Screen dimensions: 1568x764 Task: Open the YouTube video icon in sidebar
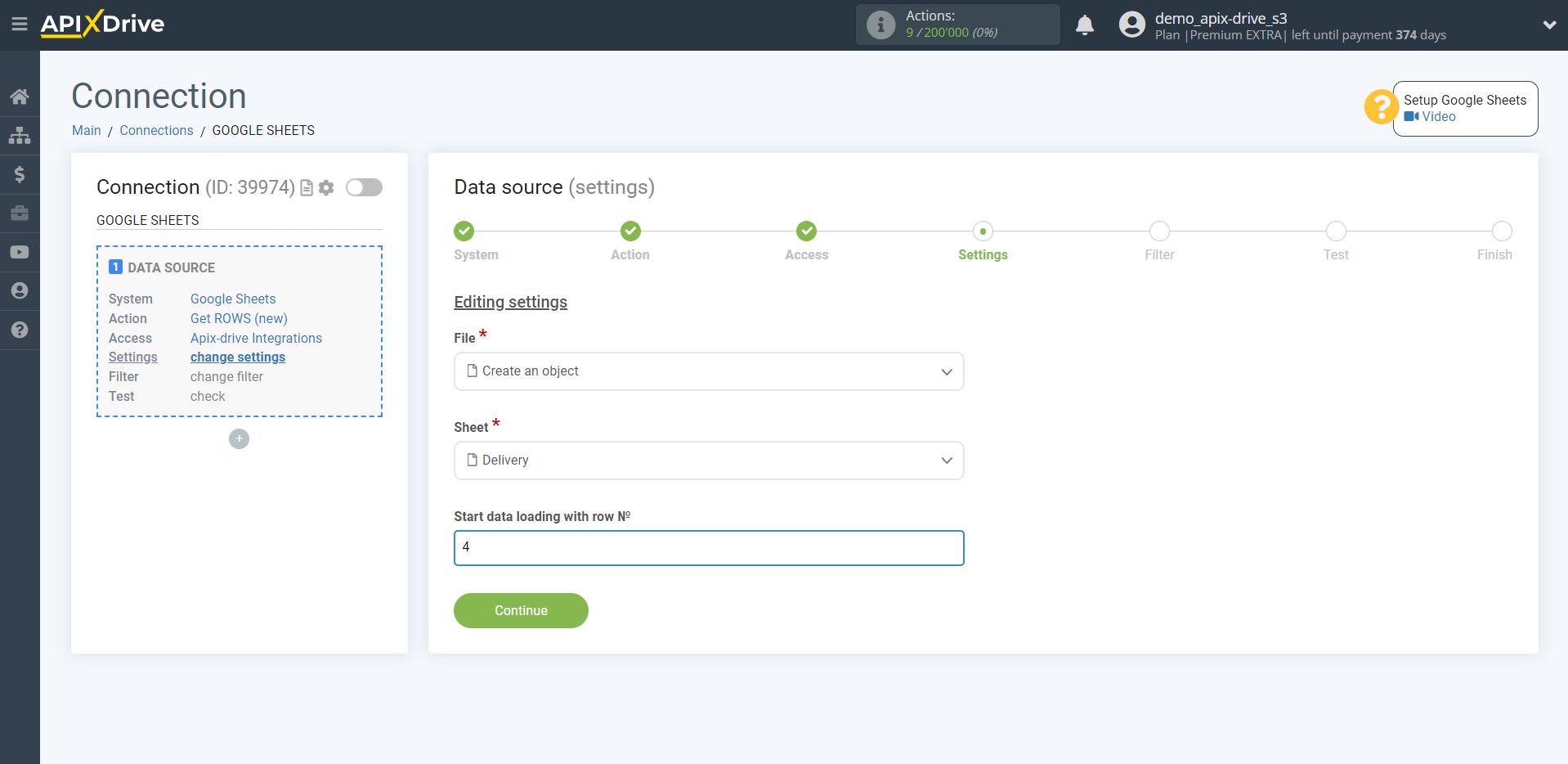coord(20,252)
